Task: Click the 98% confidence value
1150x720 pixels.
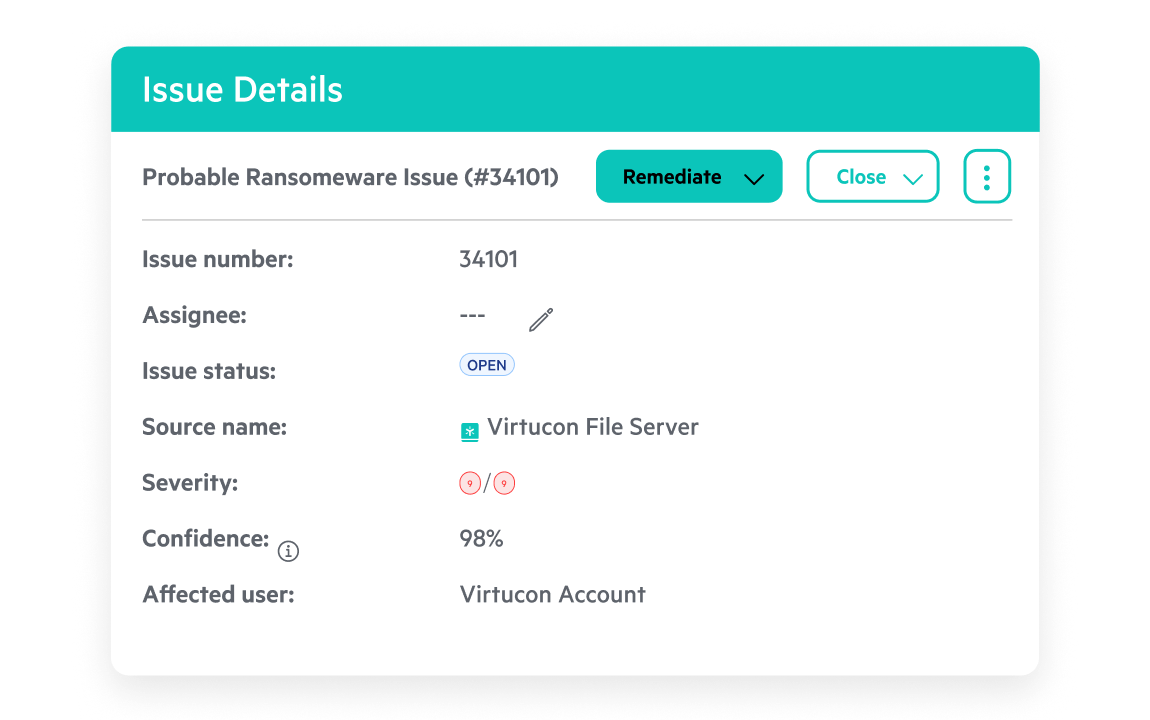Action: click(x=481, y=539)
